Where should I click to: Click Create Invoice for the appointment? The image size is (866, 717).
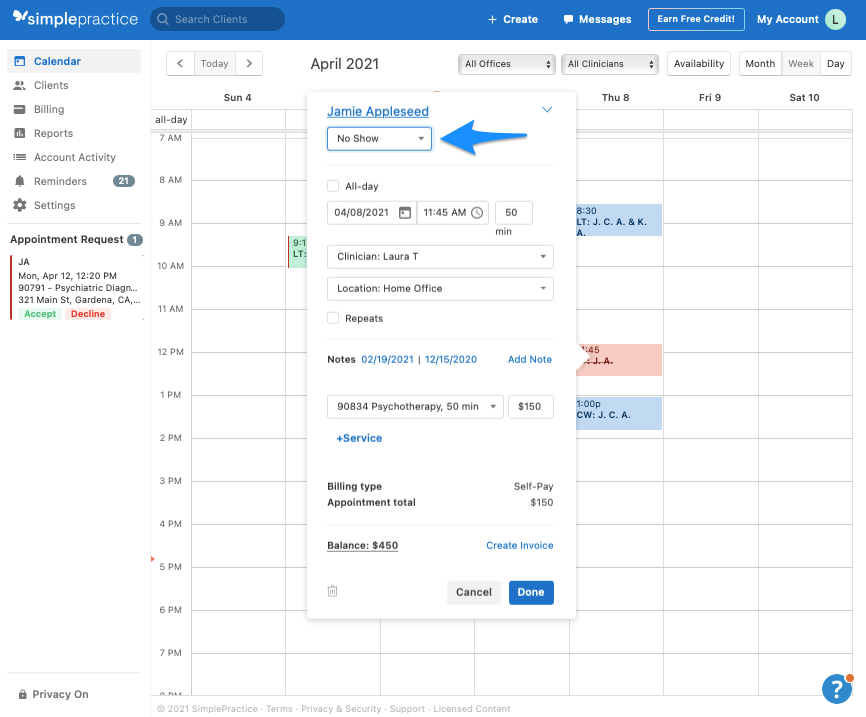coord(519,545)
